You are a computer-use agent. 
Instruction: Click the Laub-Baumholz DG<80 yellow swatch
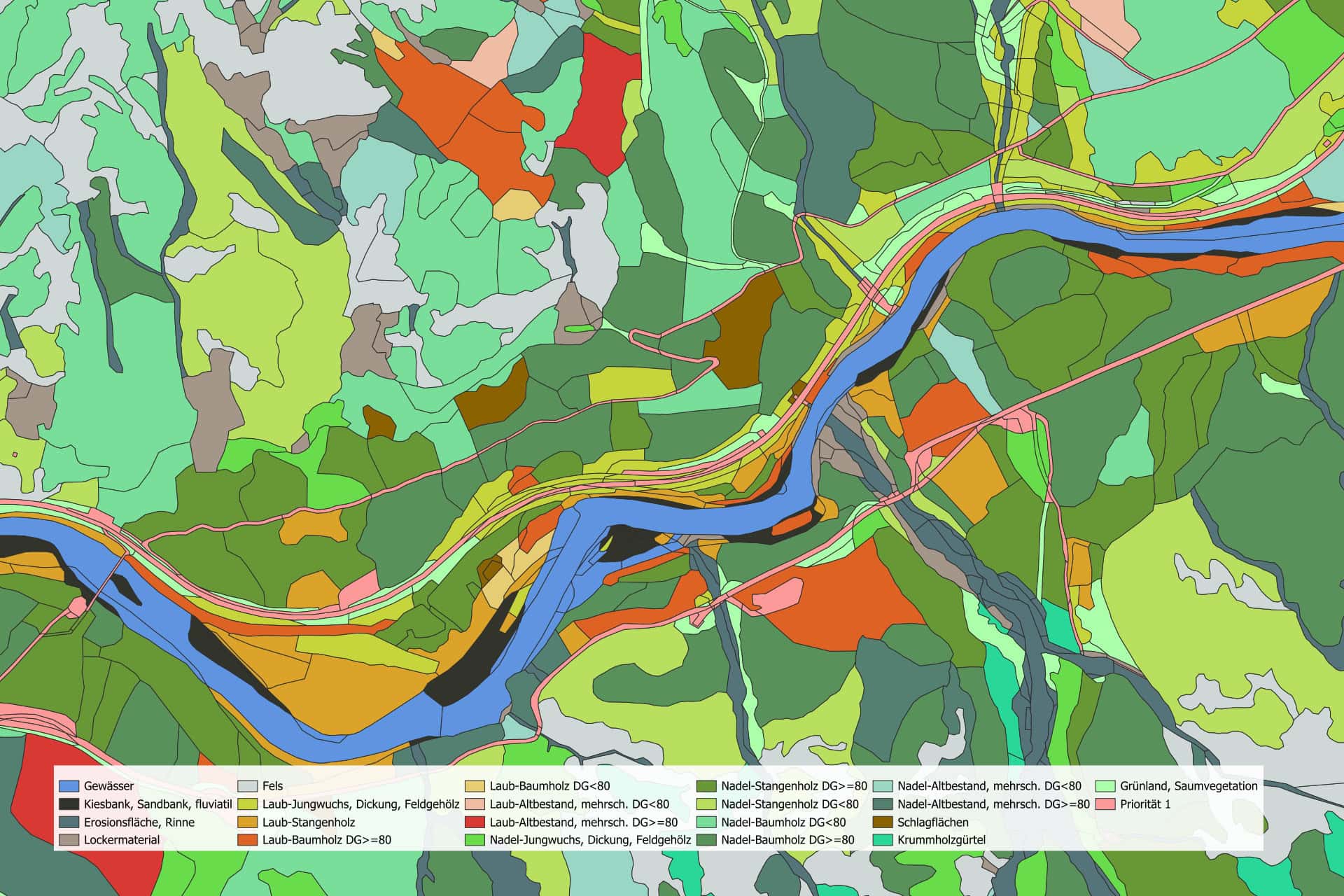pyautogui.click(x=475, y=786)
